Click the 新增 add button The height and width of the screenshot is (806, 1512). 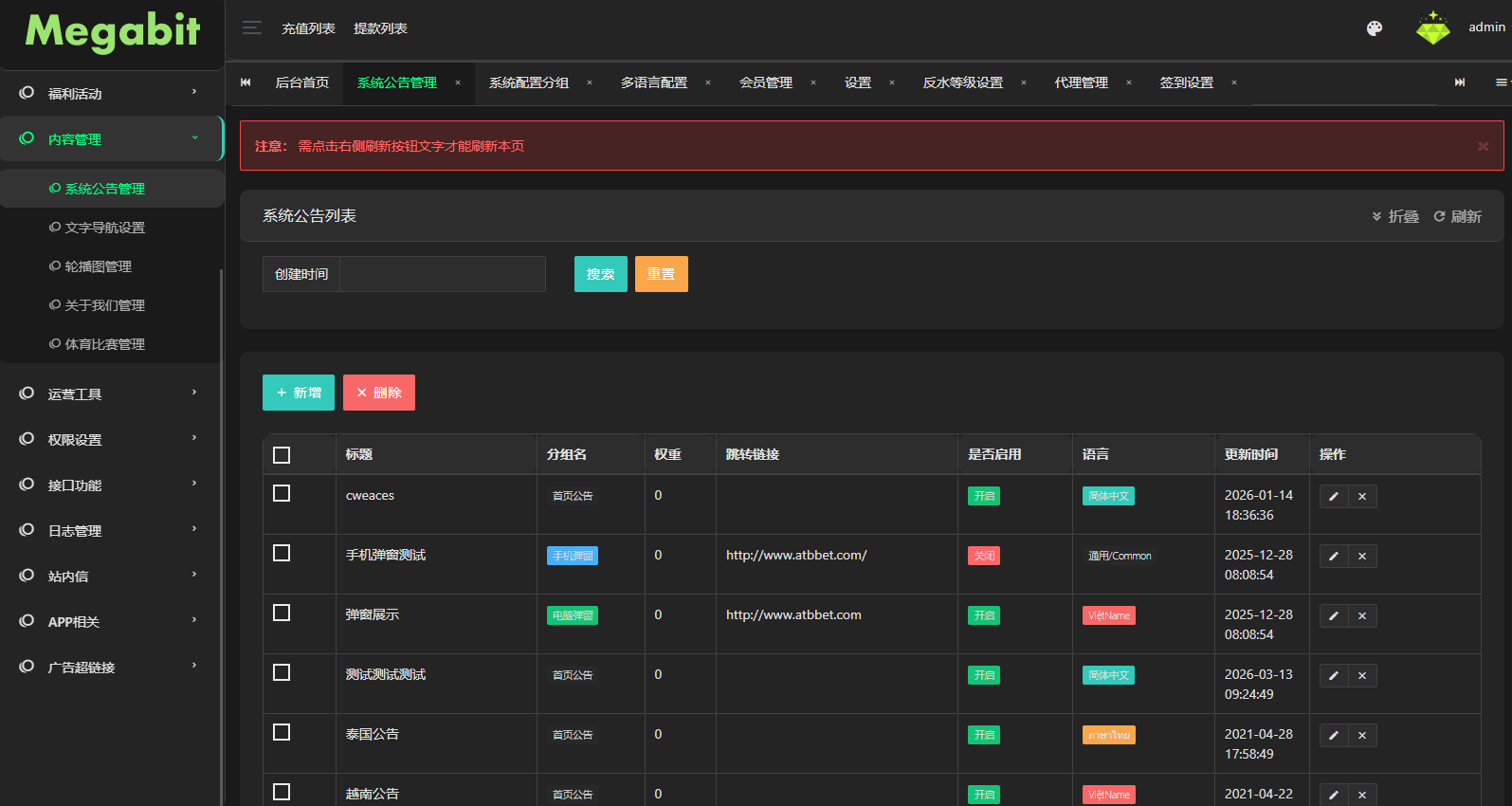coord(298,393)
